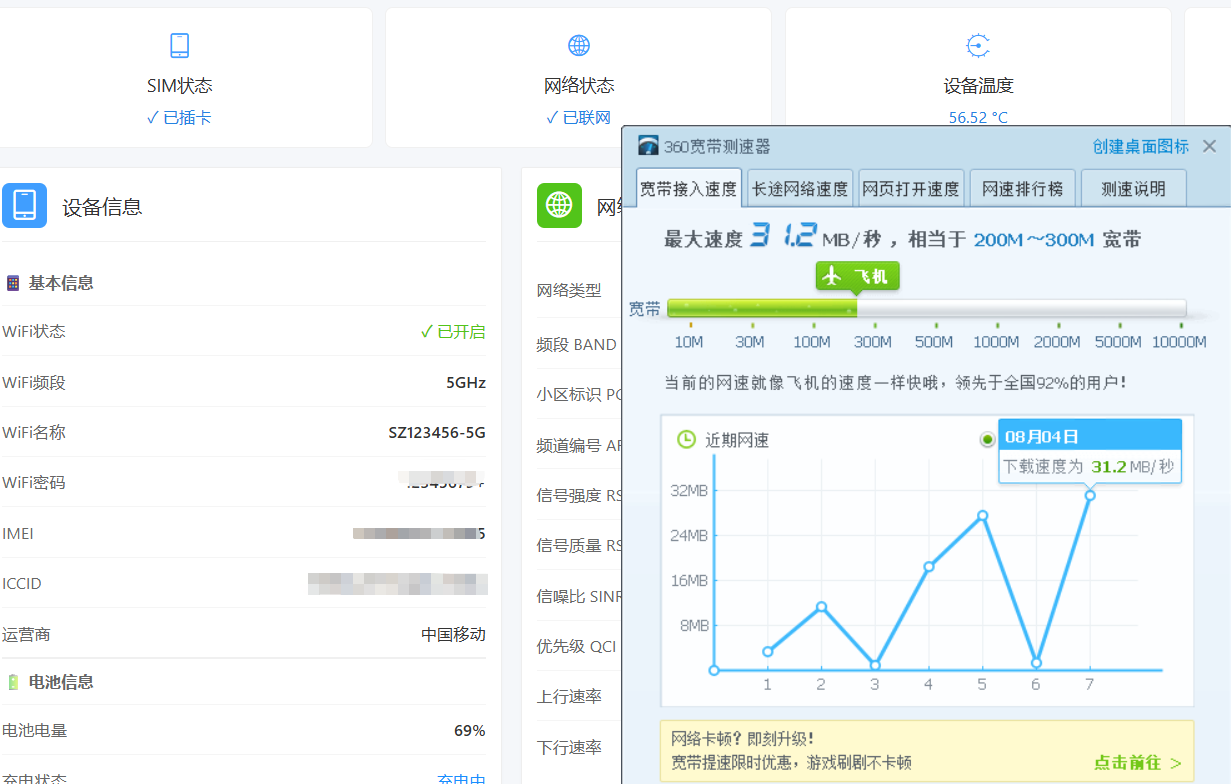
Task: Click the 网络卡顿？即刻升级 banner text
Action: tap(742, 739)
